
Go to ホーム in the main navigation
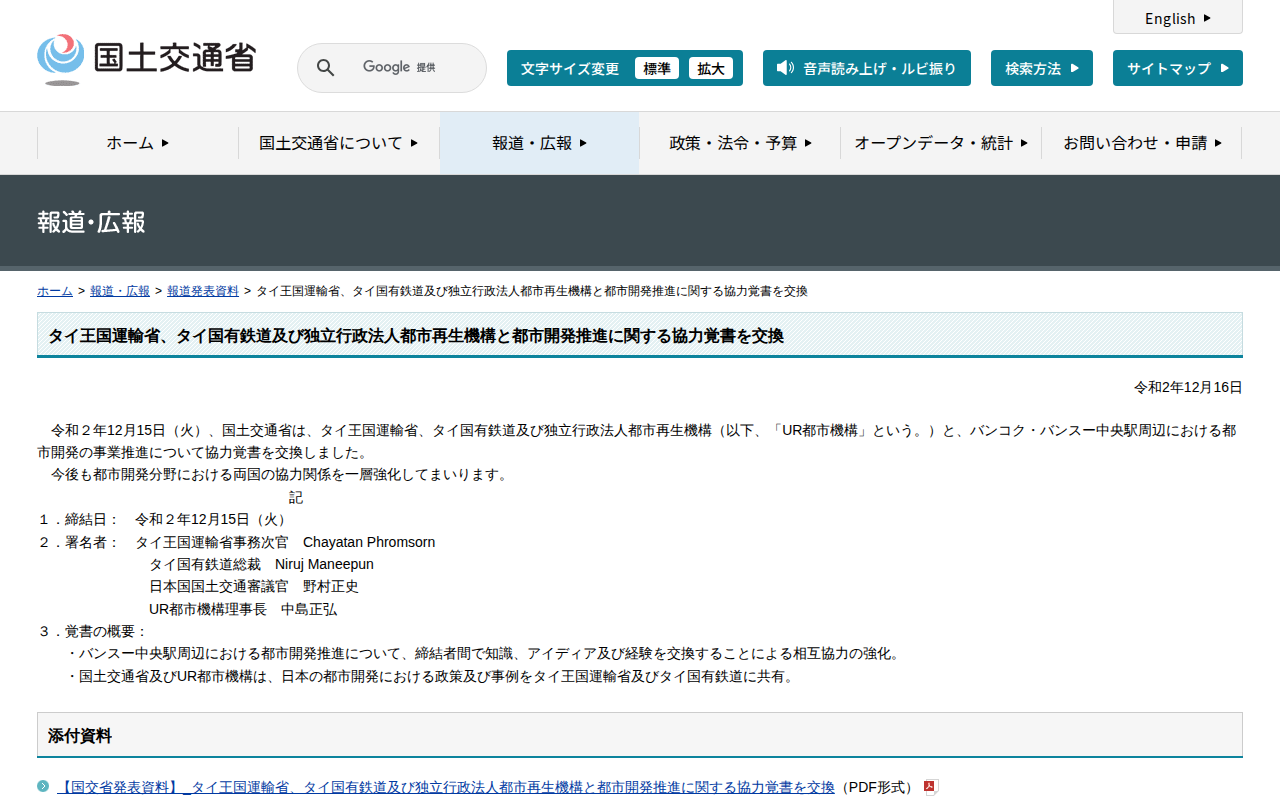[x=138, y=143]
